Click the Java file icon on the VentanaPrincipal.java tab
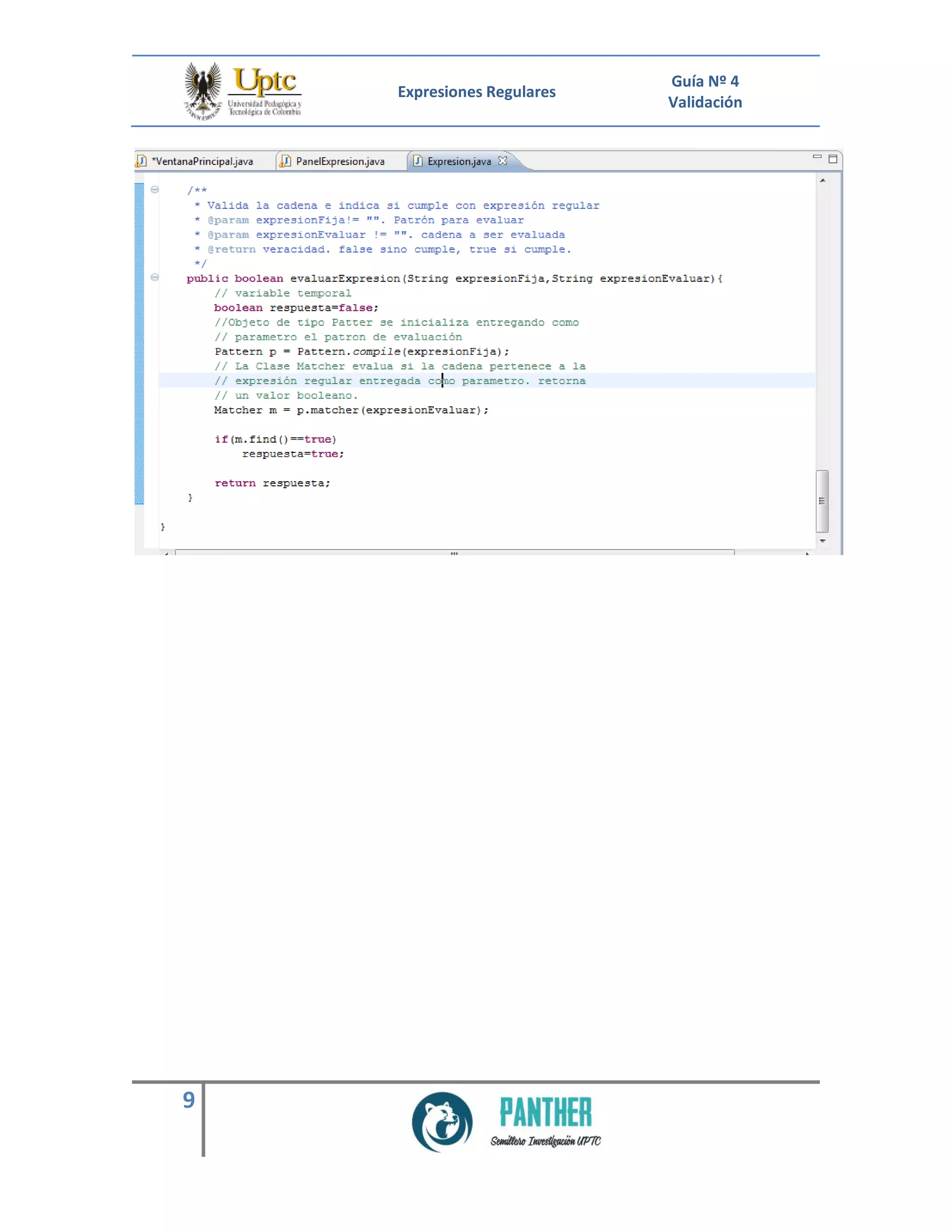952x1232 pixels. 141,161
